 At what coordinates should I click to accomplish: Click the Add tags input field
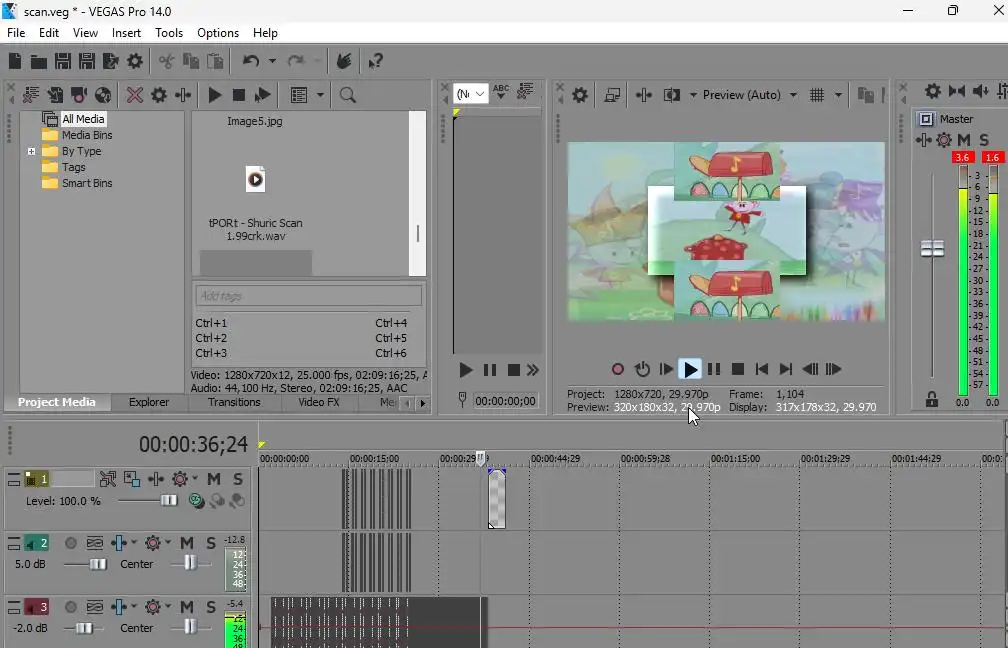point(309,296)
